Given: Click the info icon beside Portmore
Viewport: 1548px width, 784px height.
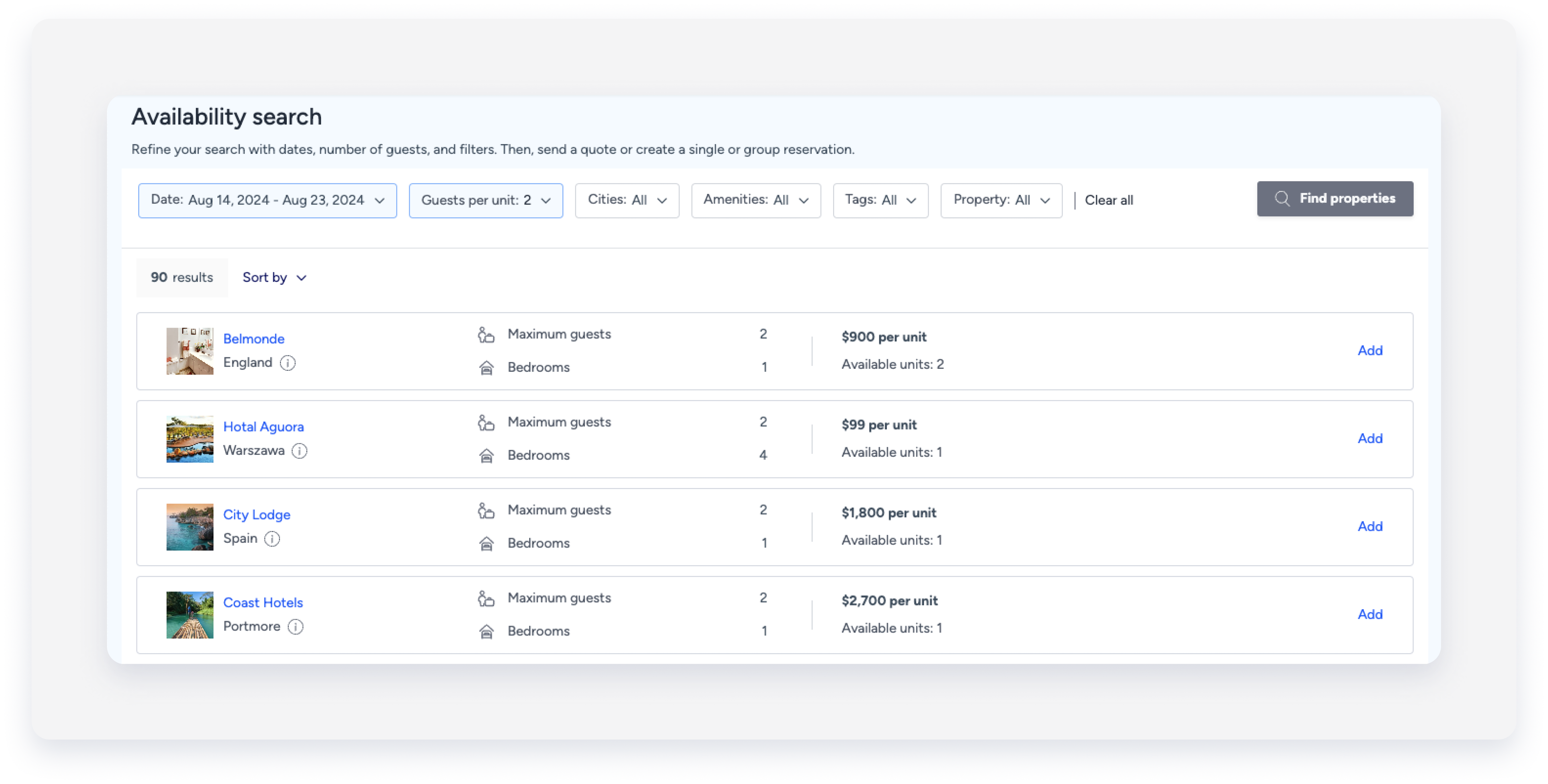Looking at the screenshot, I should pos(296,627).
